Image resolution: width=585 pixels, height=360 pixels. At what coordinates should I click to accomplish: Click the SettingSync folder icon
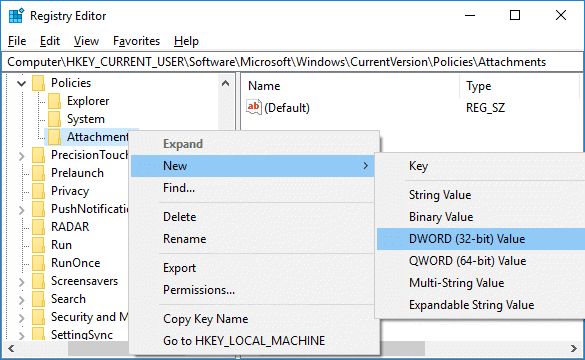[x=38, y=334]
